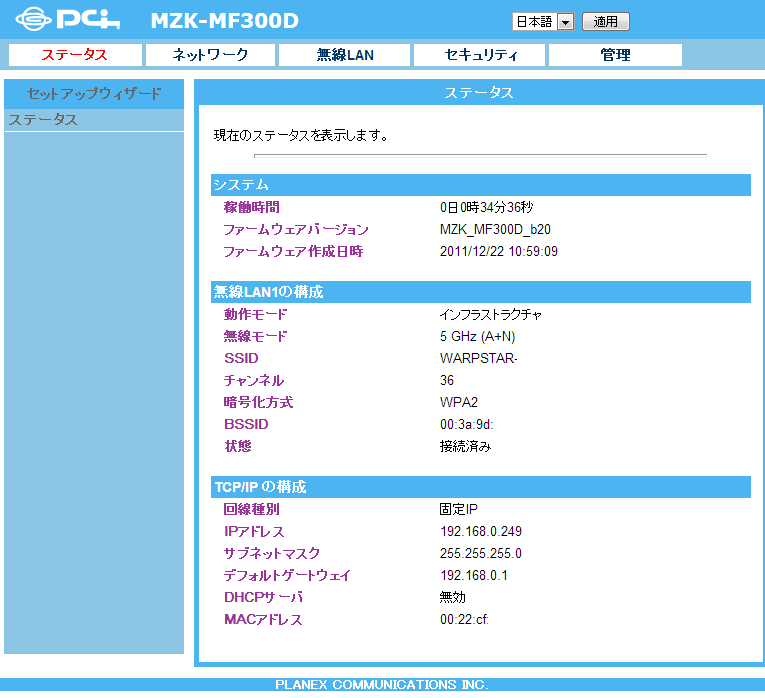Open the セキュリティ tab
The width and height of the screenshot is (765, 698).
[x=480, y=55]
